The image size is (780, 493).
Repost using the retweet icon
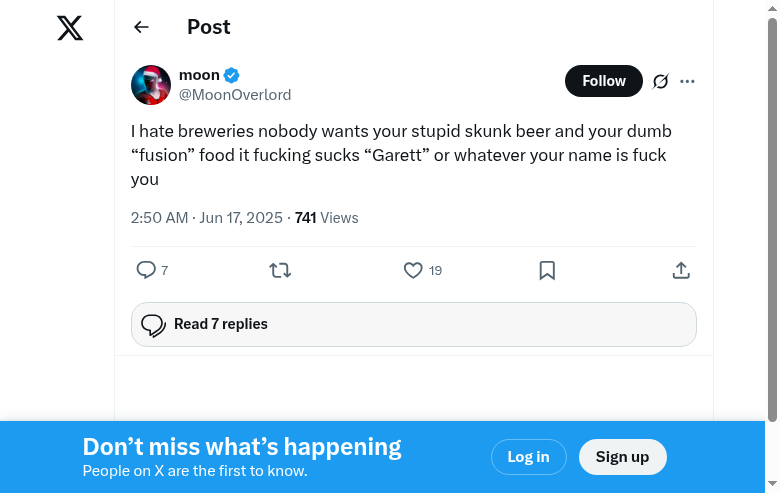point(280,270)
